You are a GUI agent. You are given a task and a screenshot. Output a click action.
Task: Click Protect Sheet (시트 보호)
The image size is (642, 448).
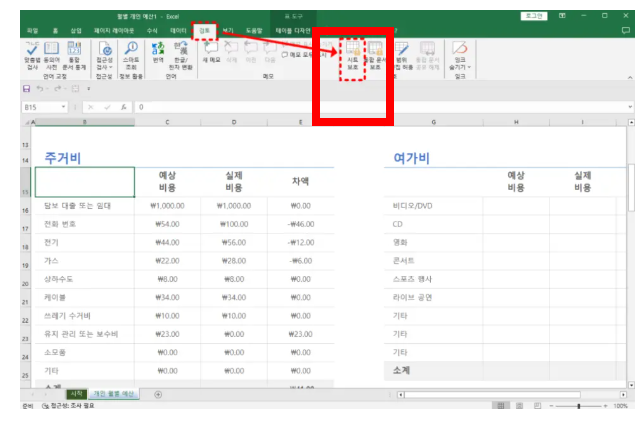(x=353, y=56)
